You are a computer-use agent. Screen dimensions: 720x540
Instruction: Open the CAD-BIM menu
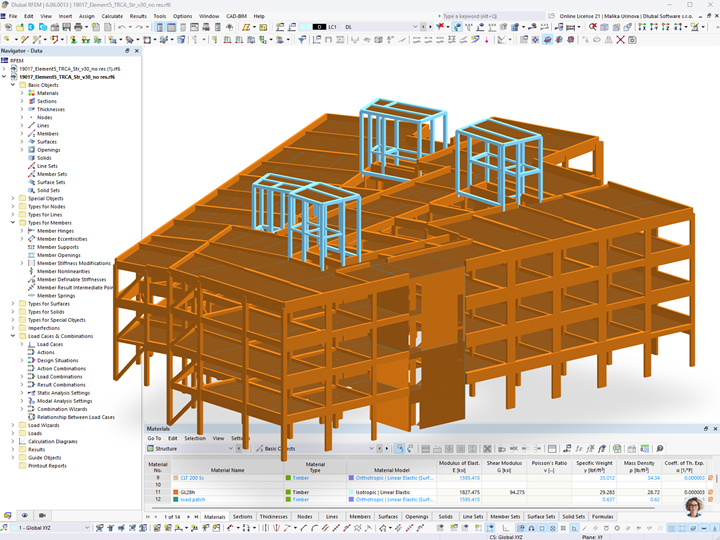tap(236, 16)
